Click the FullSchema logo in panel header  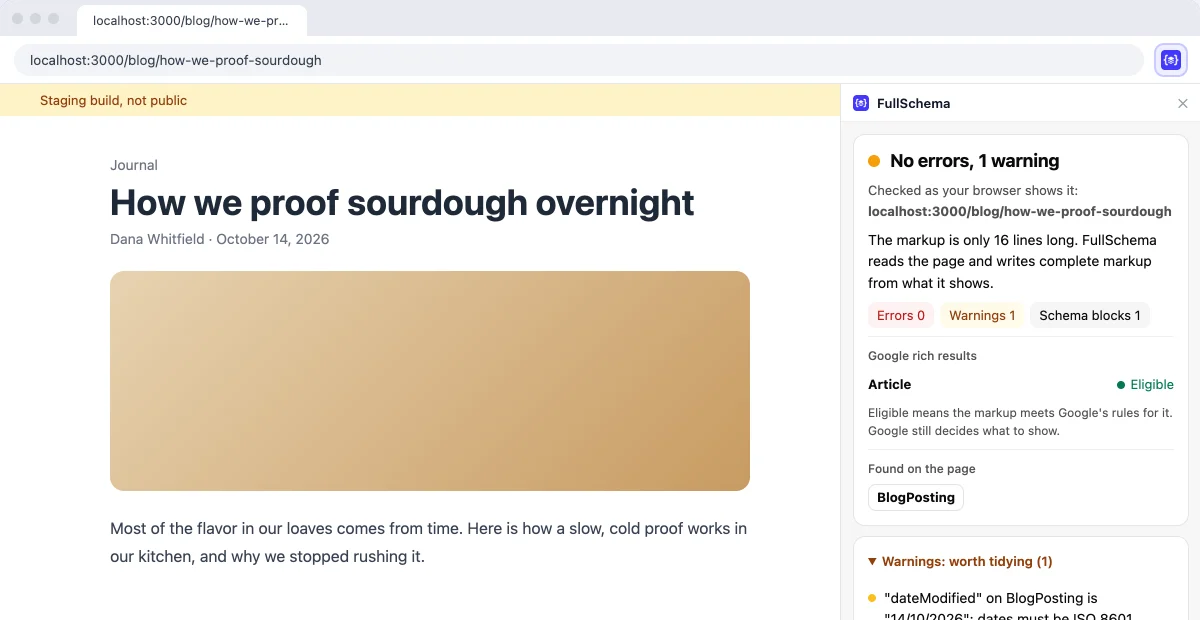point(861,103)
